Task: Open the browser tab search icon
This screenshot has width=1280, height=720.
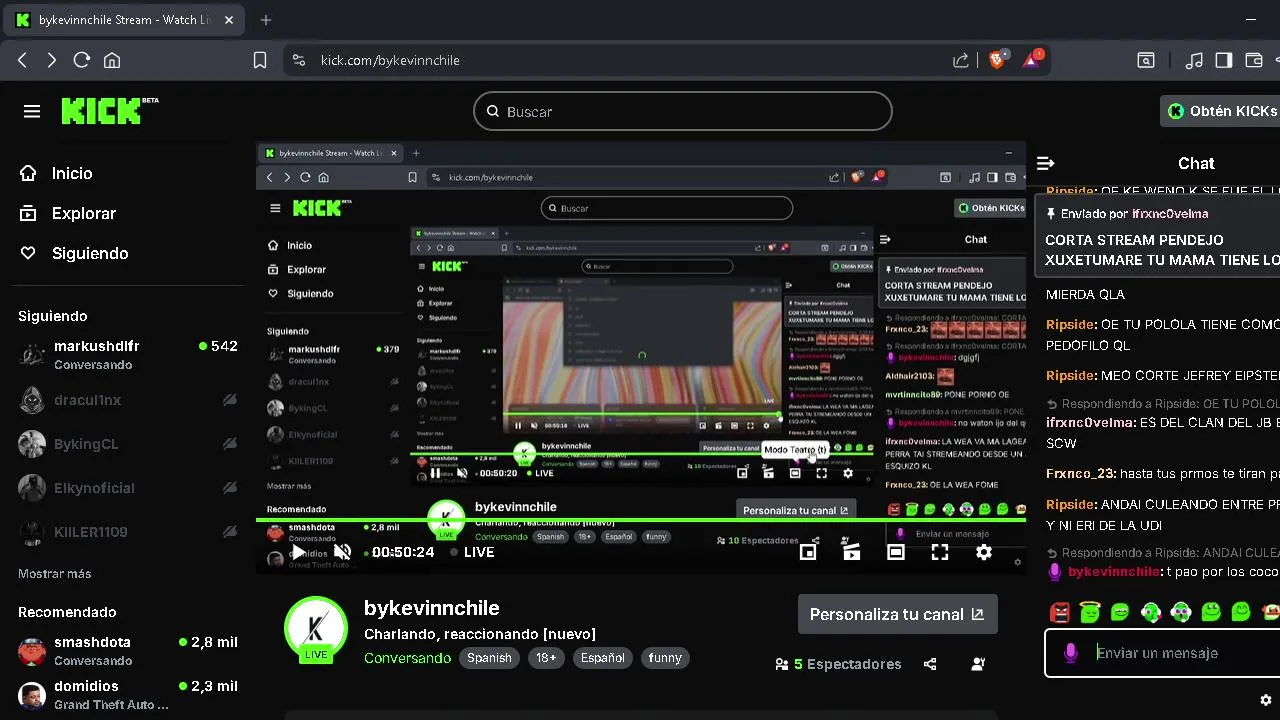Action: 1146,60
